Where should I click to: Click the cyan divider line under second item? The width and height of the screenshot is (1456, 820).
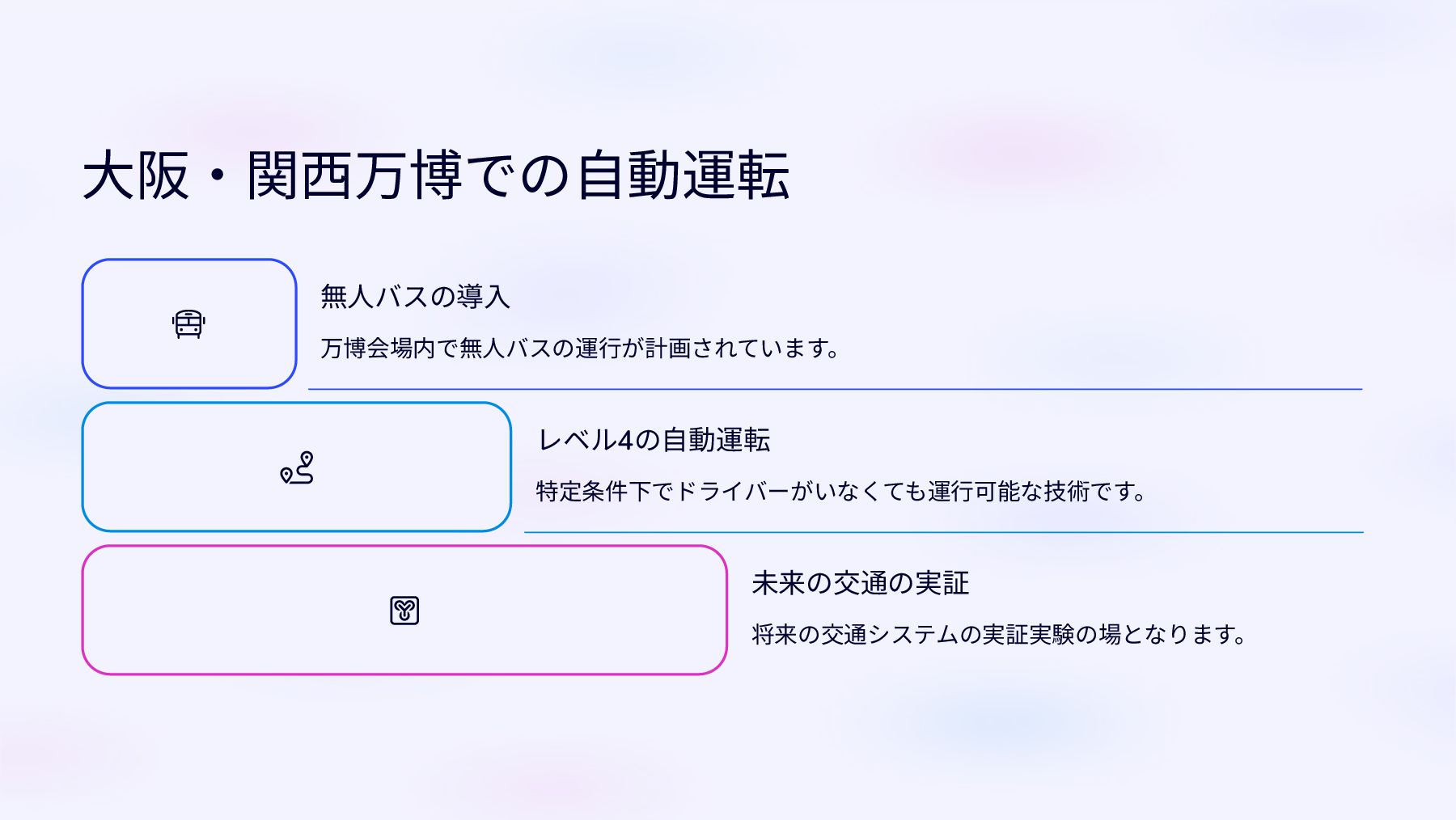(943, 532)
